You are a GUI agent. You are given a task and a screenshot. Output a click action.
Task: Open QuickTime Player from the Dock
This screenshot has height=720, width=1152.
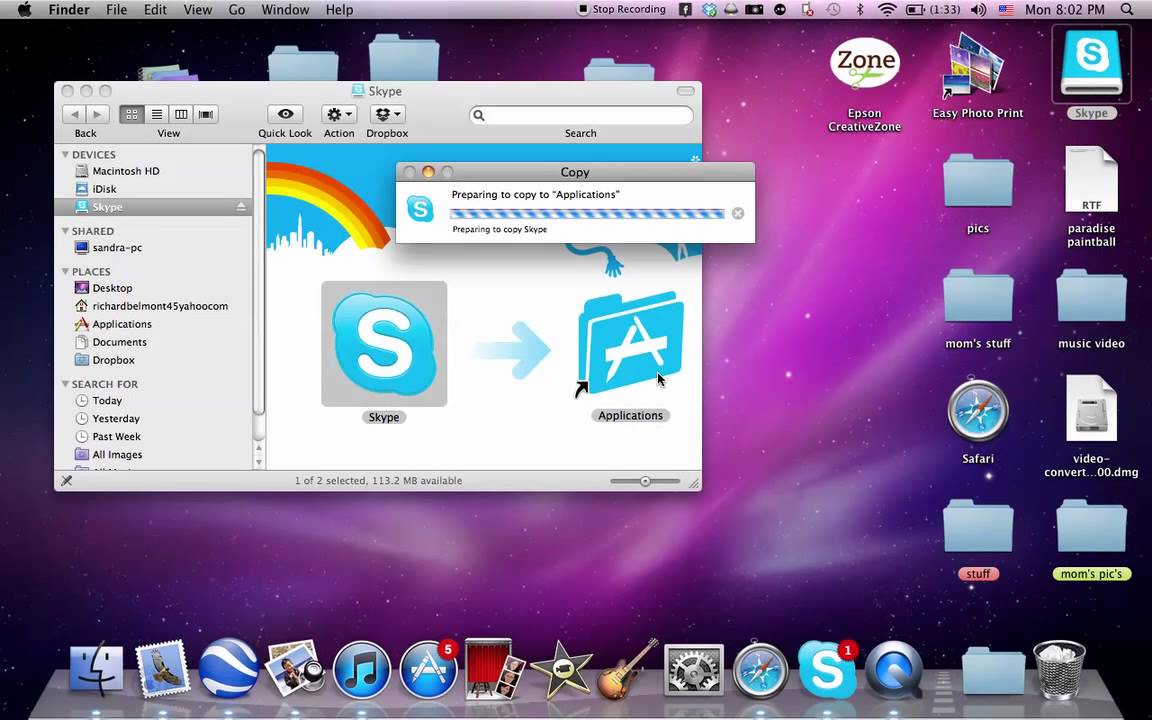[x=893, y=670]
